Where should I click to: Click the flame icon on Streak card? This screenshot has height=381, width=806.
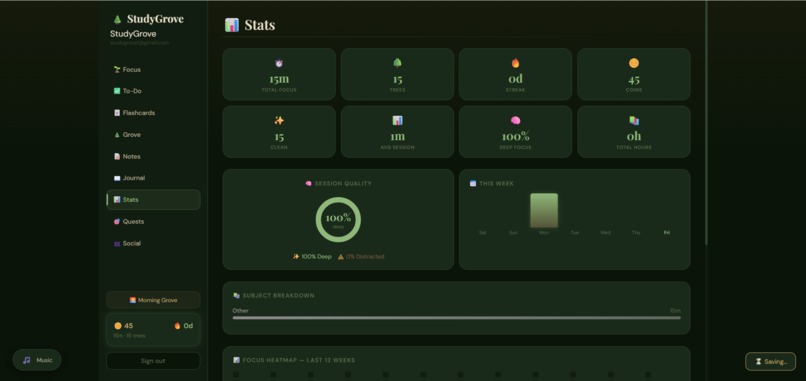click(x=516, y=63)
